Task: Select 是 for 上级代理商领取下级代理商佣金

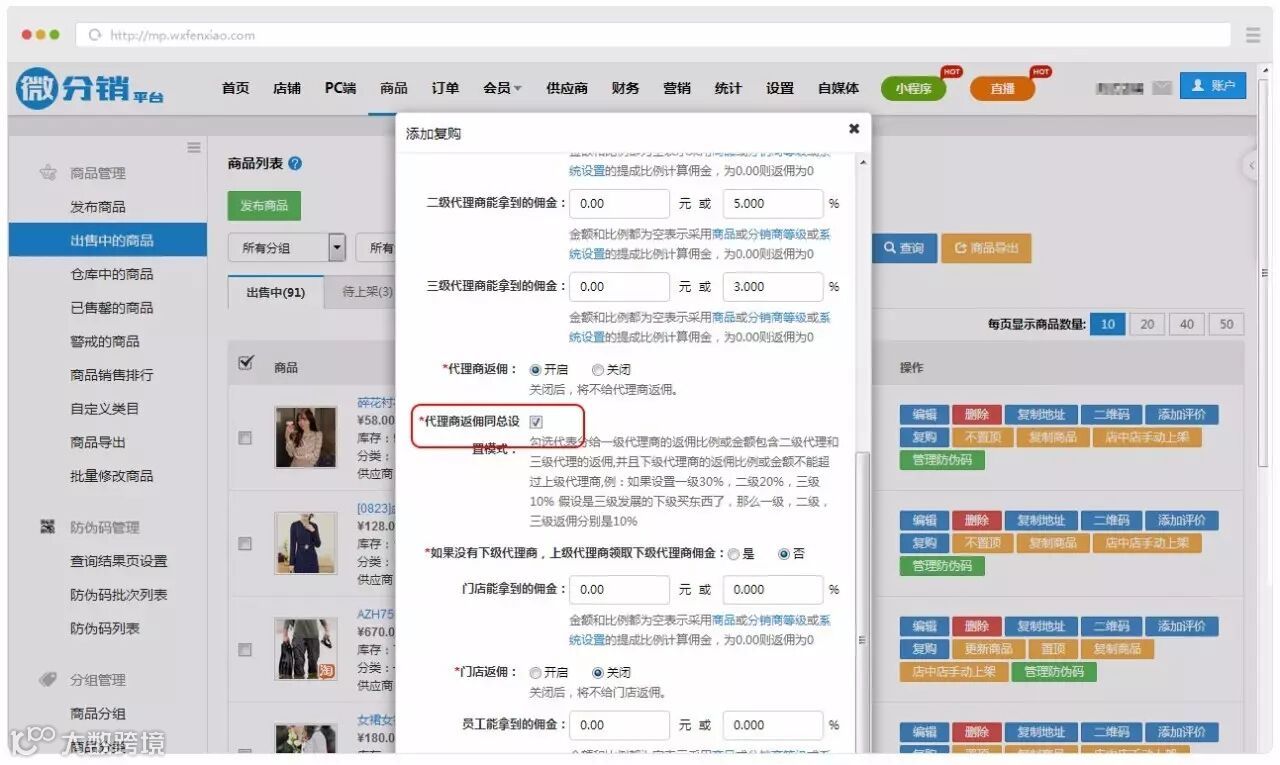Action: point(734,554)
